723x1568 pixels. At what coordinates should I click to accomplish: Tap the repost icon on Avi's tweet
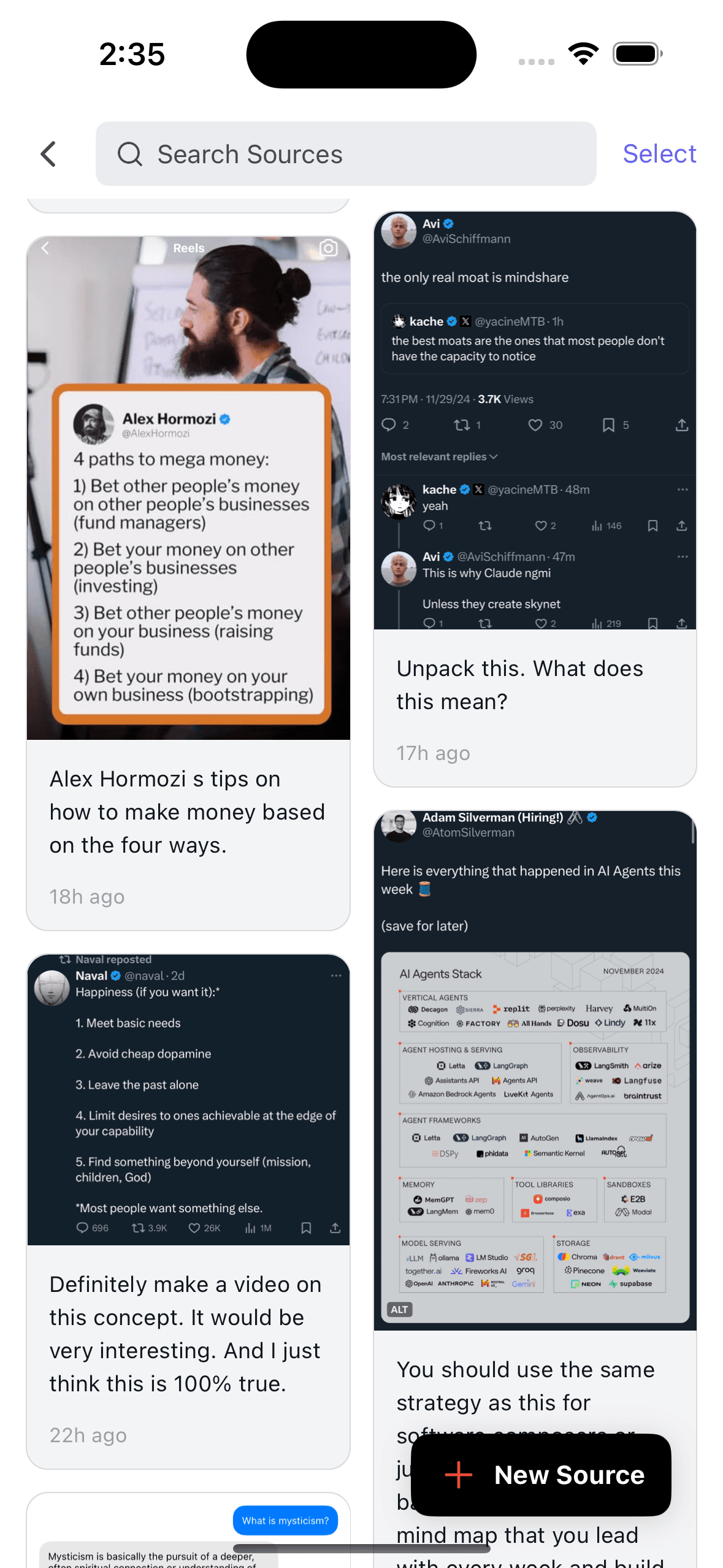coord(462,425)
